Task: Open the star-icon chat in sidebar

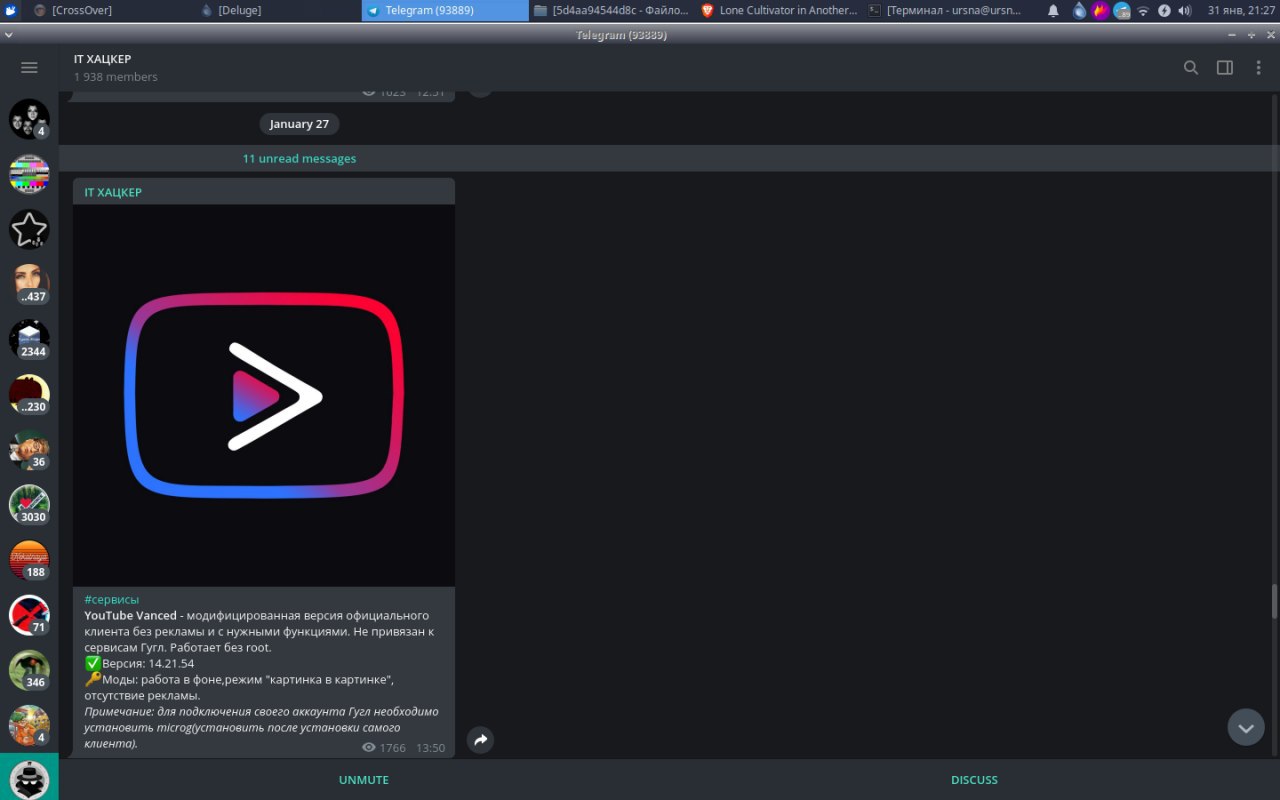Action: coord(29,230)
